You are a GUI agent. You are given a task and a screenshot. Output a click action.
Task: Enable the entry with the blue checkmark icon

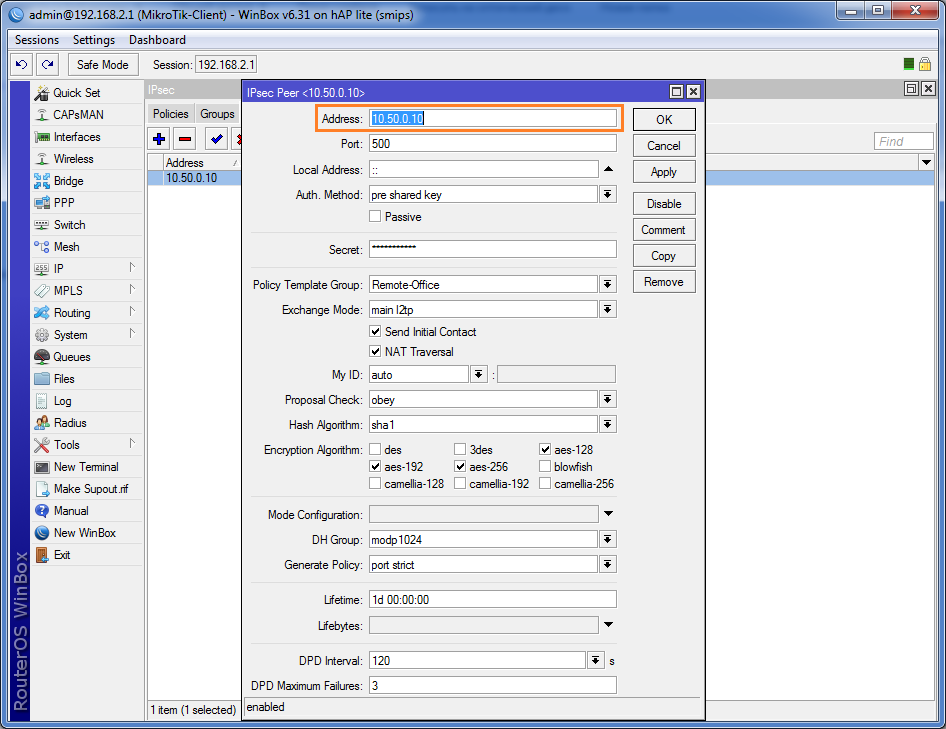tap(217, 139)
